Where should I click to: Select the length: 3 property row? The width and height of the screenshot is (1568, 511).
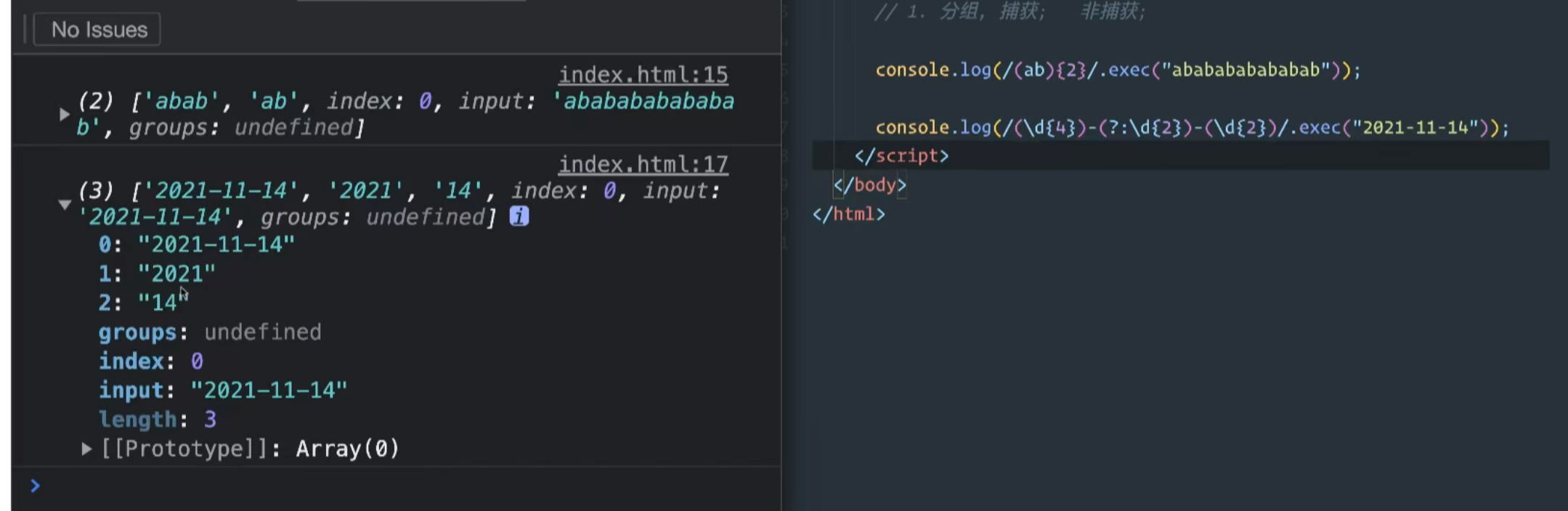pos(158,420)
